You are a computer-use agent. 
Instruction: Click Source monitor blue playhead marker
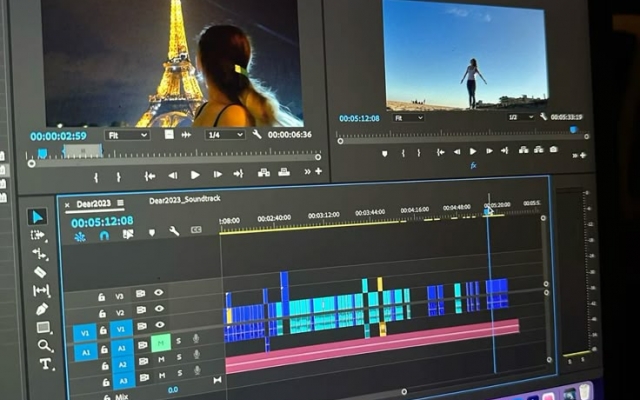point(42,153)
